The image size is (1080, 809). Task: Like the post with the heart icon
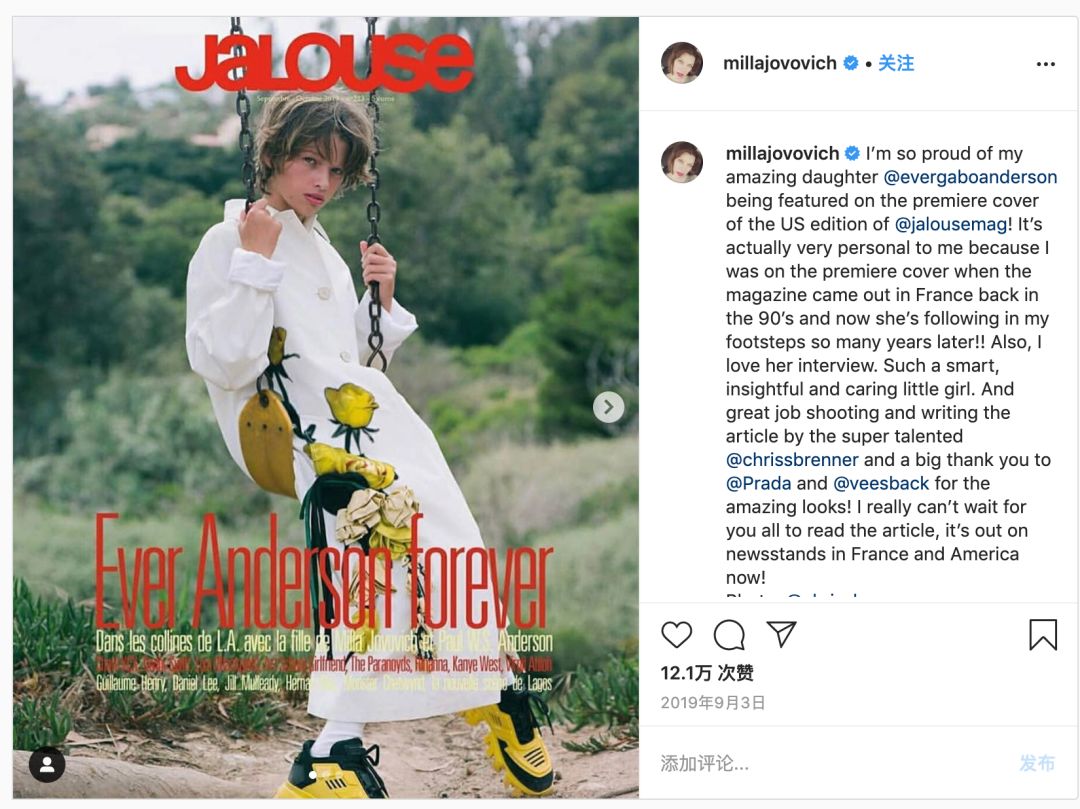[676, 635]
